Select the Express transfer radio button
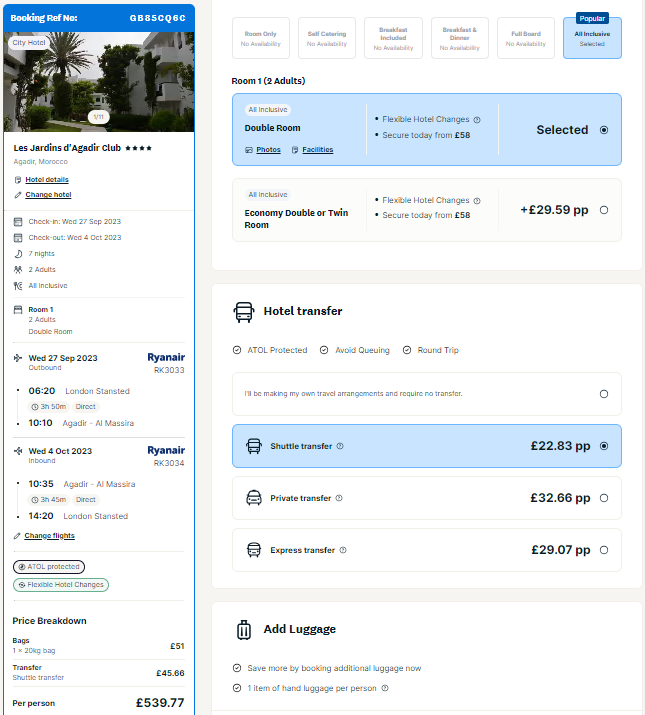The image size is (645, 715). pyautogui.click(x=604, y=550)
